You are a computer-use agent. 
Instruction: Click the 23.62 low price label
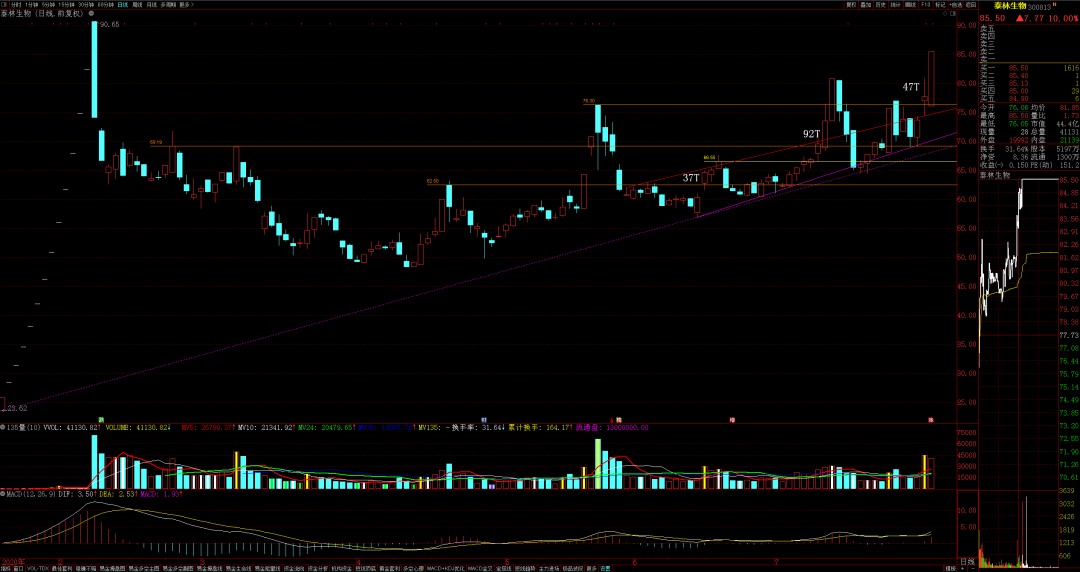17,408
